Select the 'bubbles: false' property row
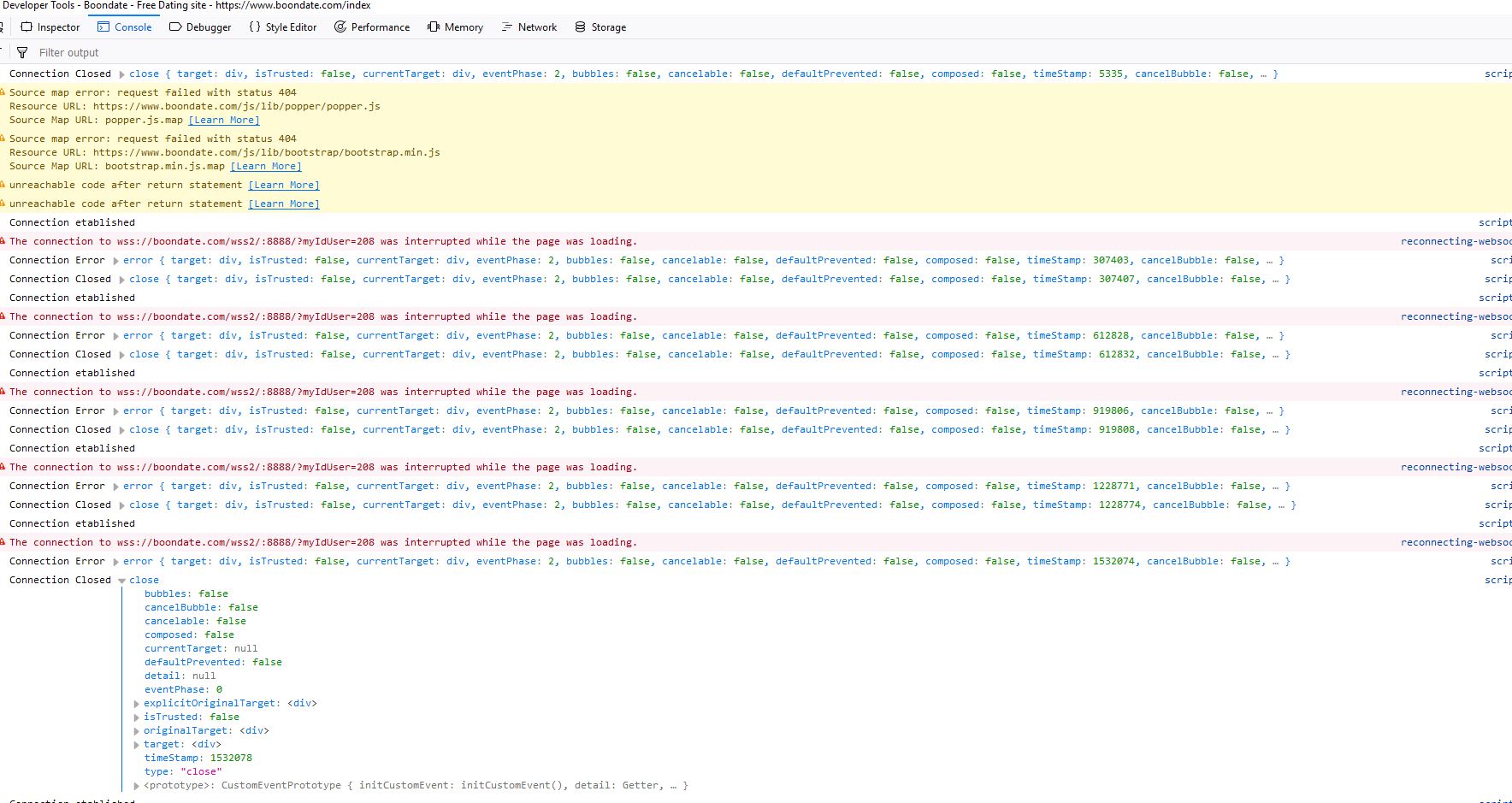 coord(186,593)
